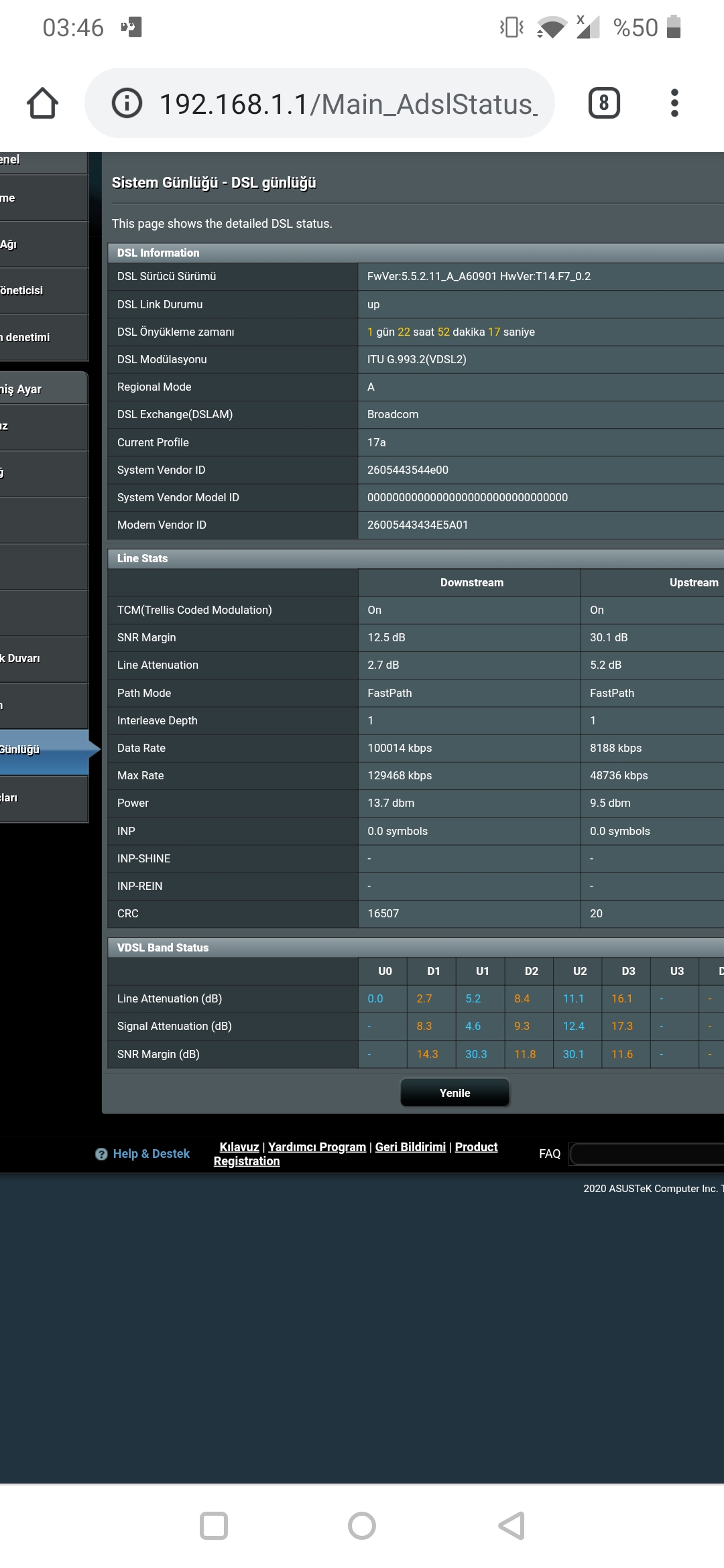Click the Help & Destek link
This screenshot has height=1568, width=724.
click(x=151, y=1154)
